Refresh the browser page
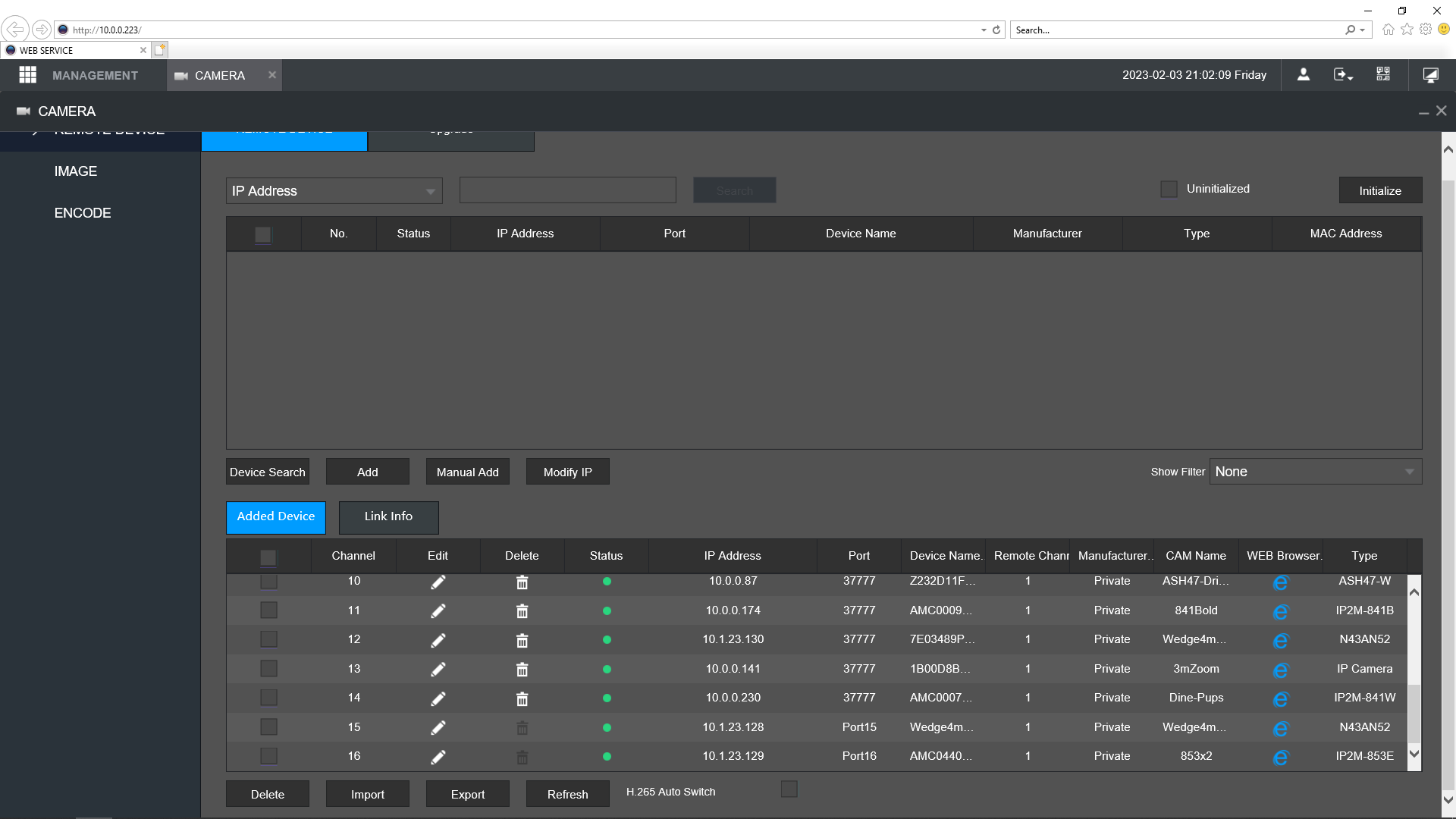Image resolution: width=1456 pixels, height=819 pixels. [996, 30]
